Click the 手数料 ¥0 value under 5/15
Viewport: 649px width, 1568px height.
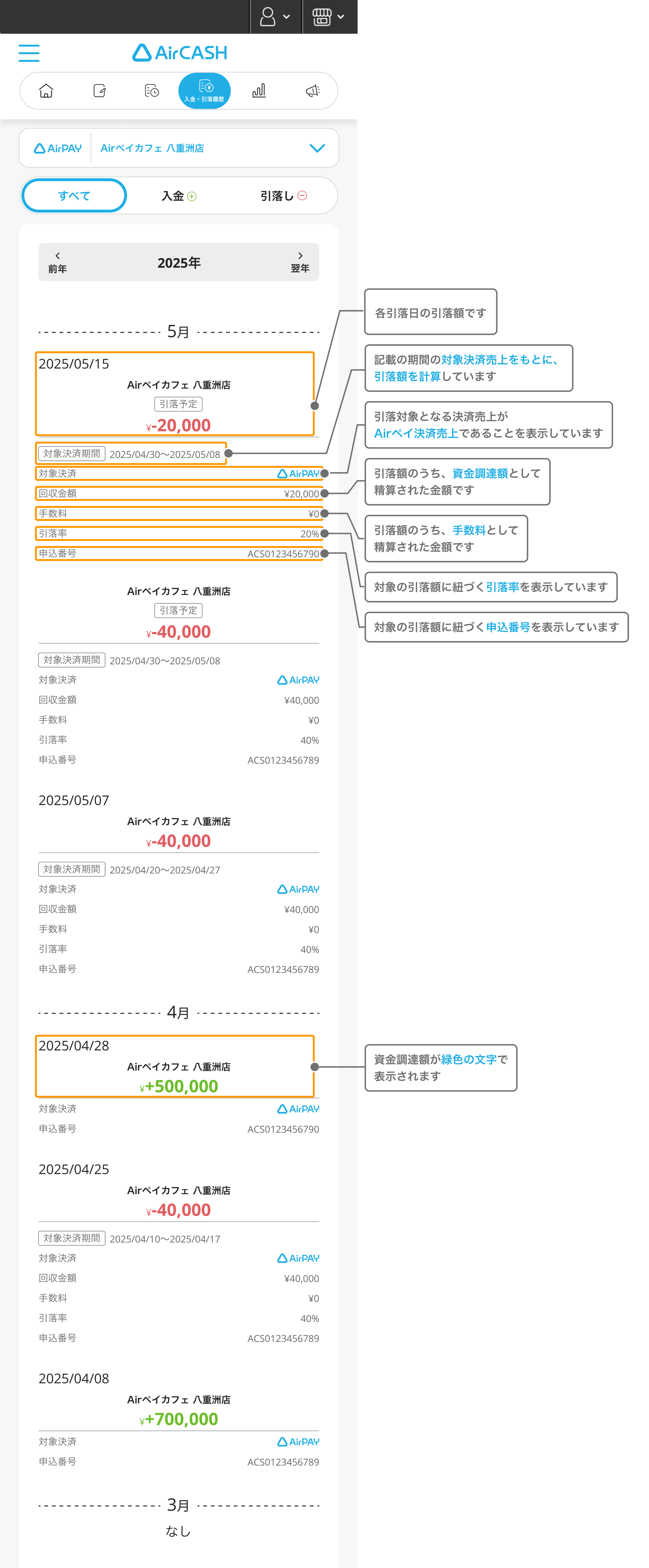click(x=314, y=514)
